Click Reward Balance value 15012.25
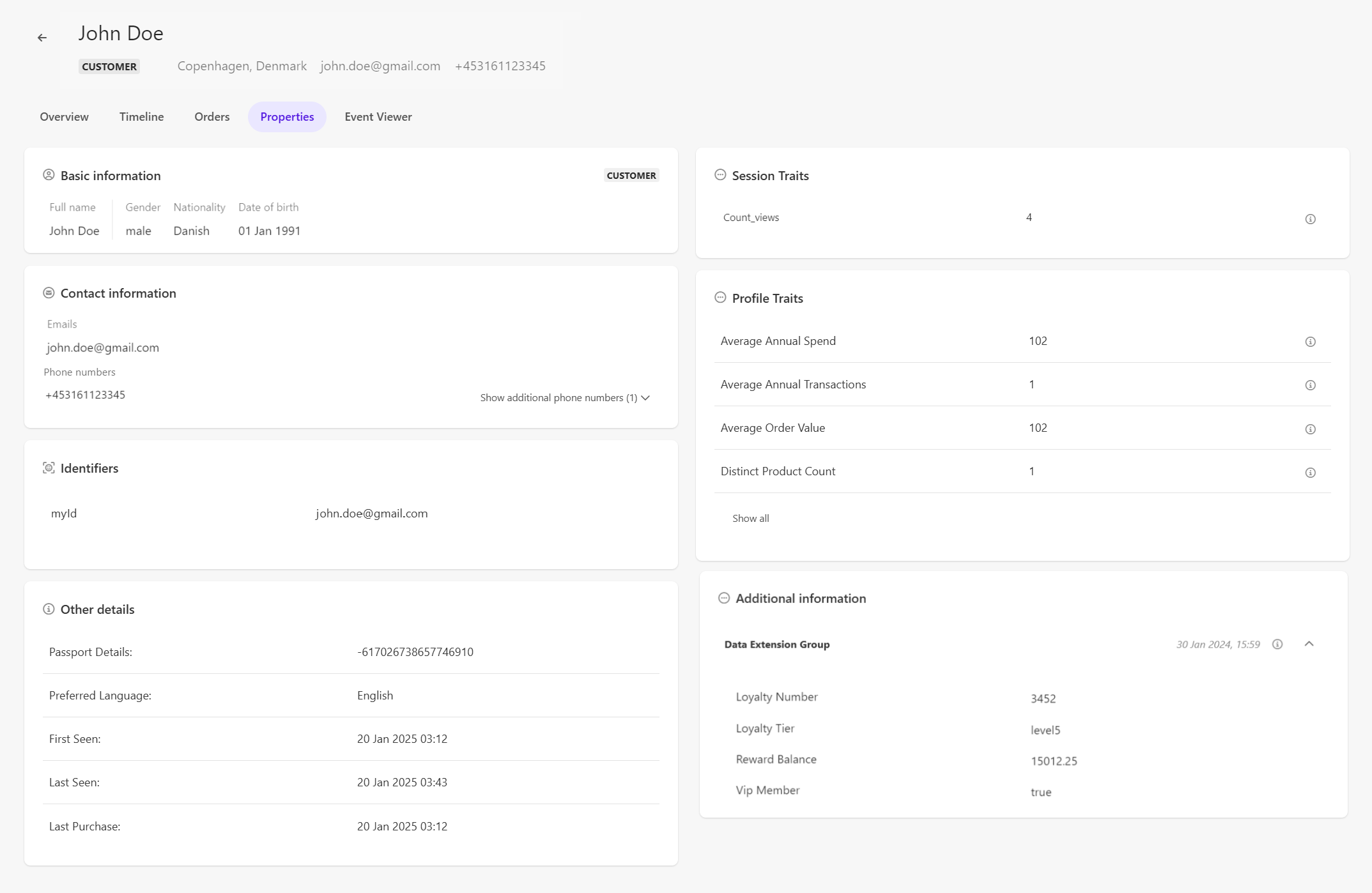The image size is (1372, 893). tap(1054, 761)
